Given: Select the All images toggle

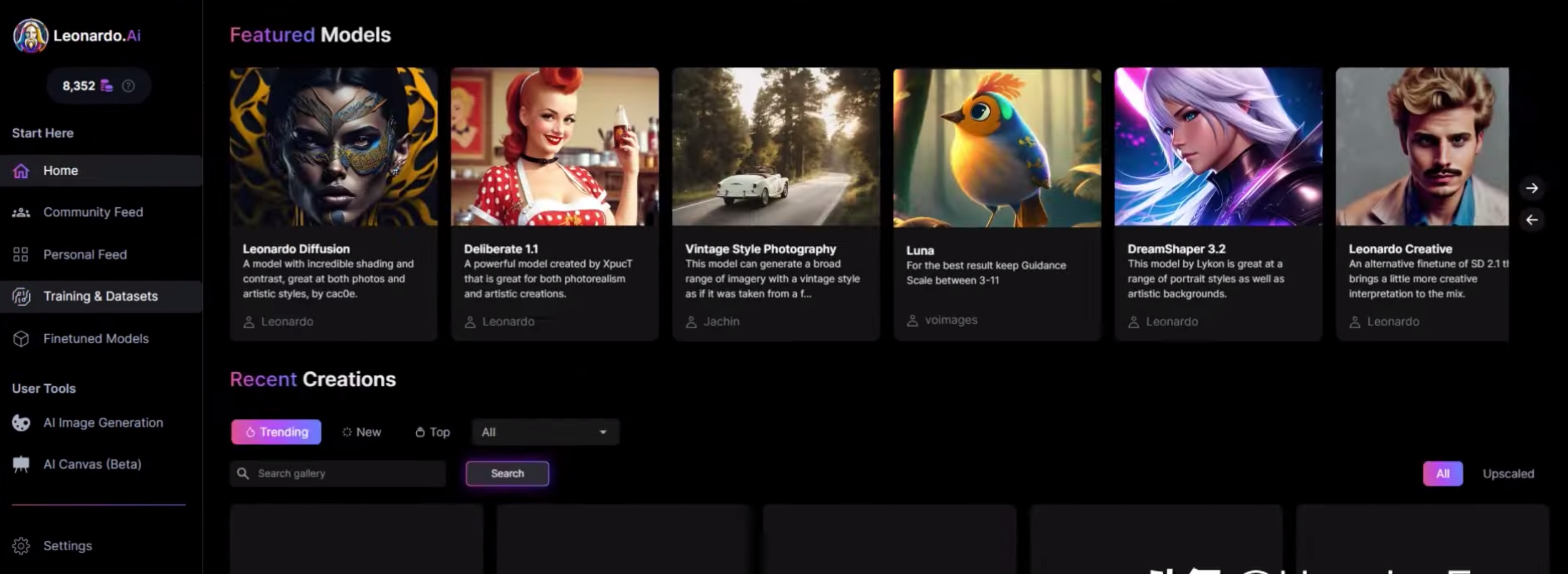Looking at the screenshot, I should (x=1443, y=474).
